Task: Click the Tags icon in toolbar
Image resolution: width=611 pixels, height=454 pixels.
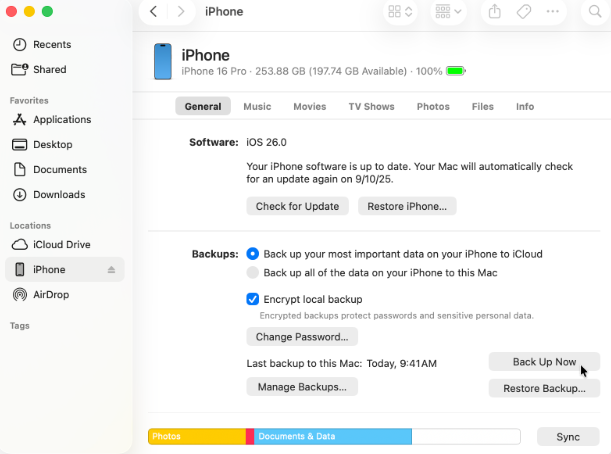Action: (524, 12)
